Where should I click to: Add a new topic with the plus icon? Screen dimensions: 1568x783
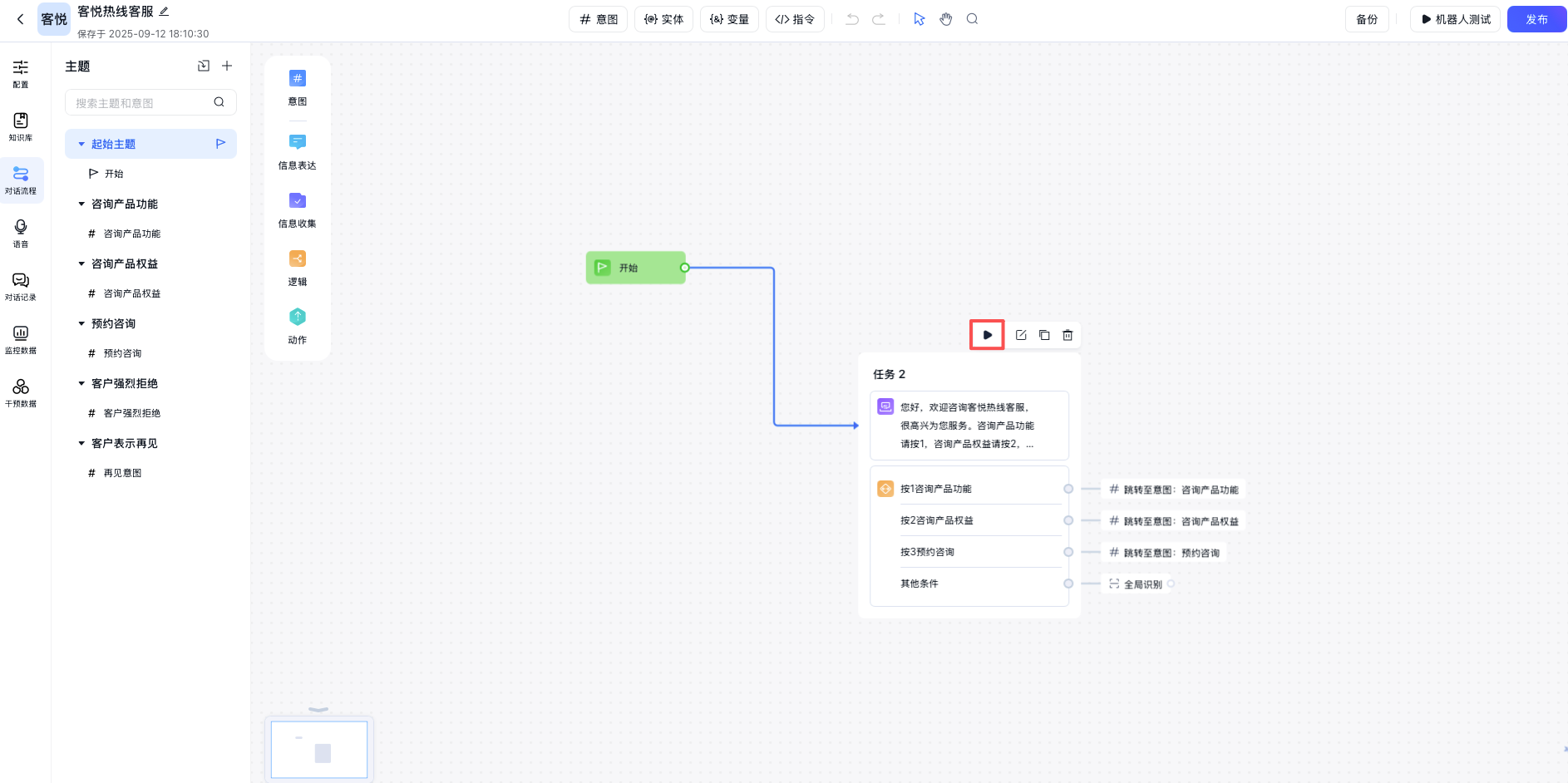(227, 66)
